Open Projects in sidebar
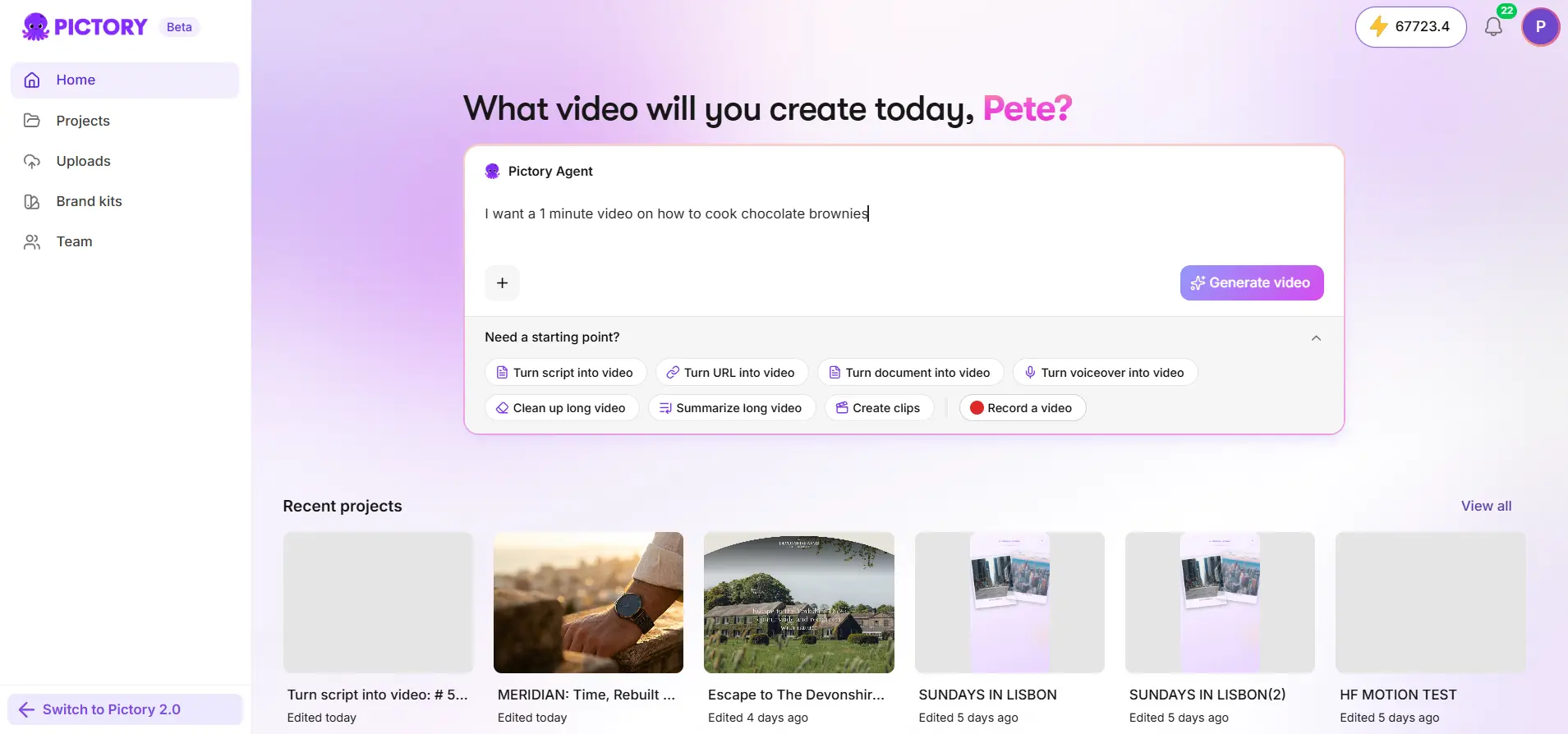 125,121
